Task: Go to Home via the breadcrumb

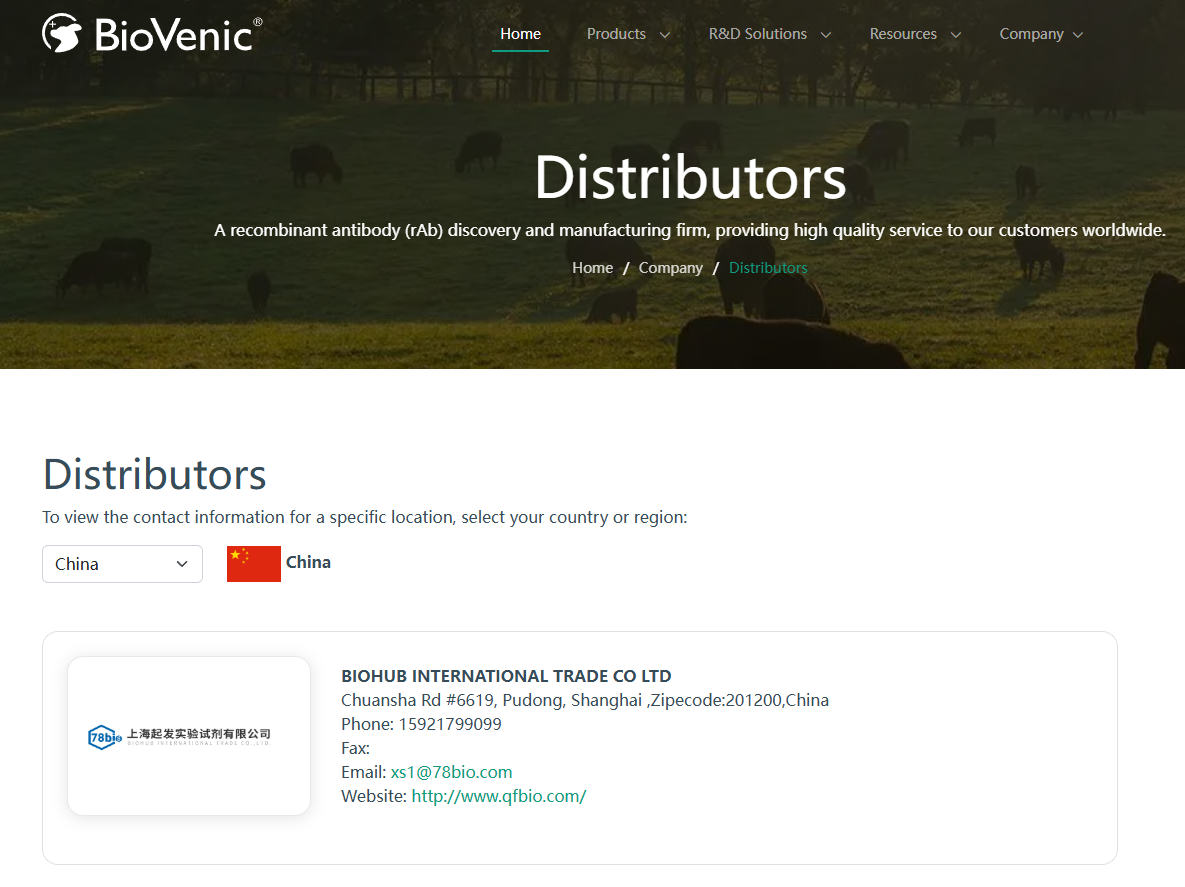Action: pyautogui.click(x=592, y=268)
